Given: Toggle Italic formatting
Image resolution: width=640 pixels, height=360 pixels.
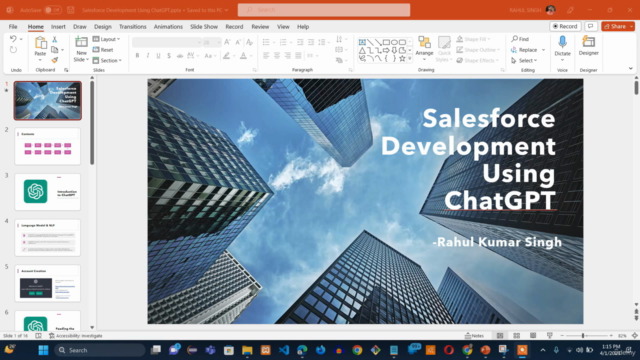Looking at the screenshot, I should click(x=148, y=56).
